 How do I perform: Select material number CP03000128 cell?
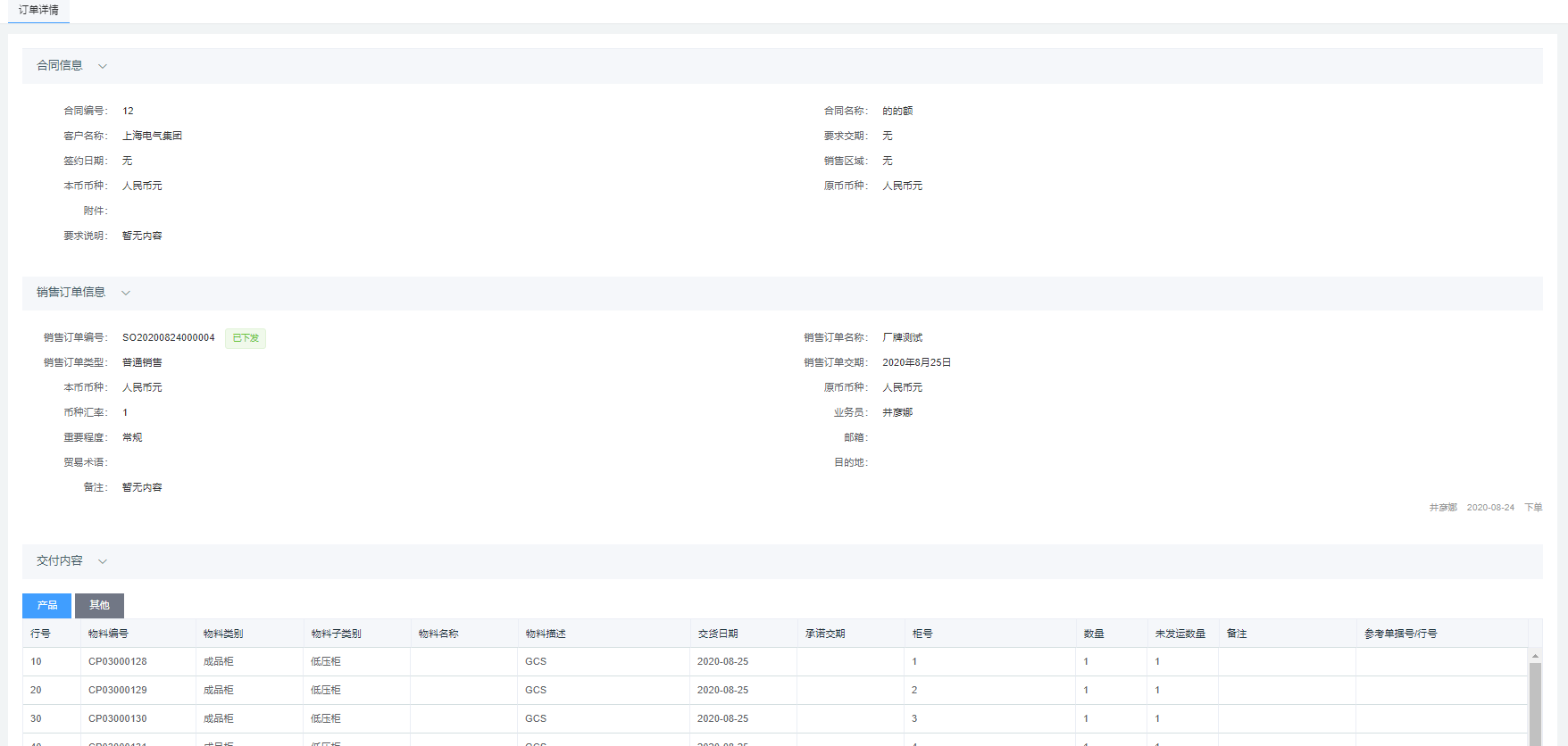tap(118, 662)
